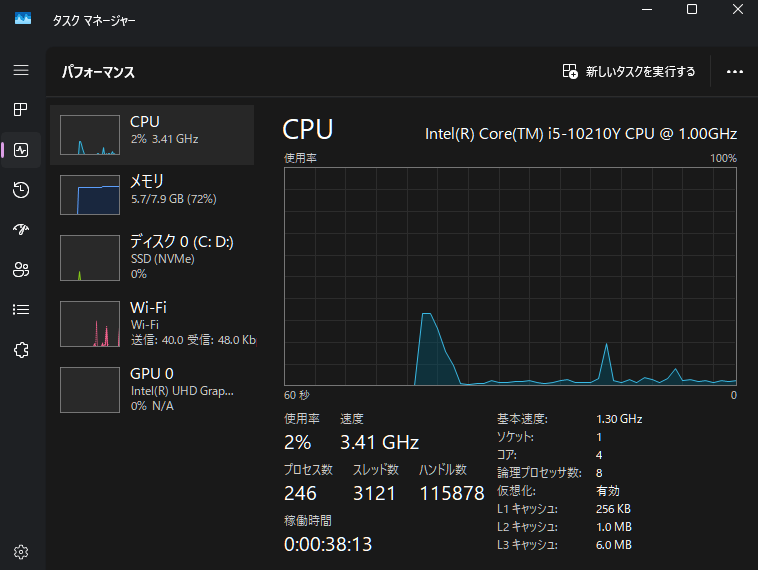Image resolution: width=758 pixels, height=570 pixels.
Task: Click the 2% usage value
Action: tap(298, 442)
